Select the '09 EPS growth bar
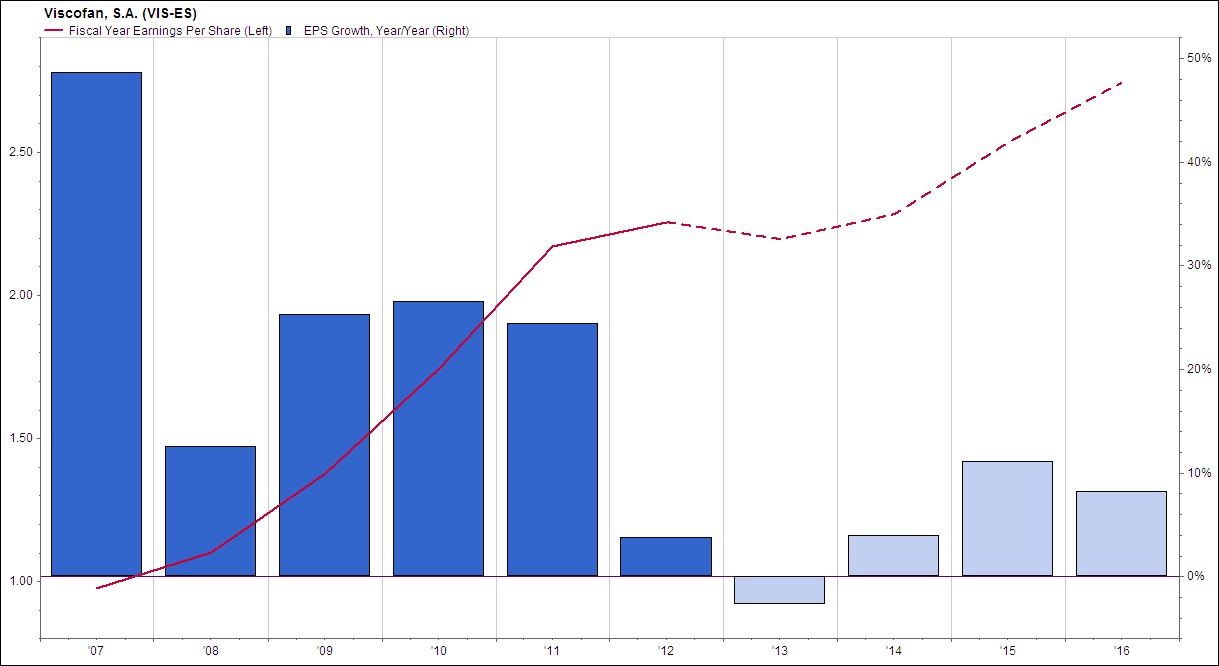1219x666 pixels. tap(324, 445)
